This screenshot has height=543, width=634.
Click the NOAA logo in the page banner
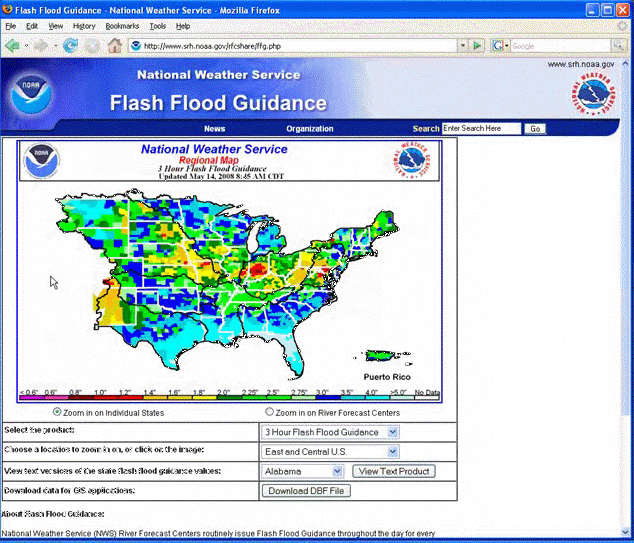31,94
